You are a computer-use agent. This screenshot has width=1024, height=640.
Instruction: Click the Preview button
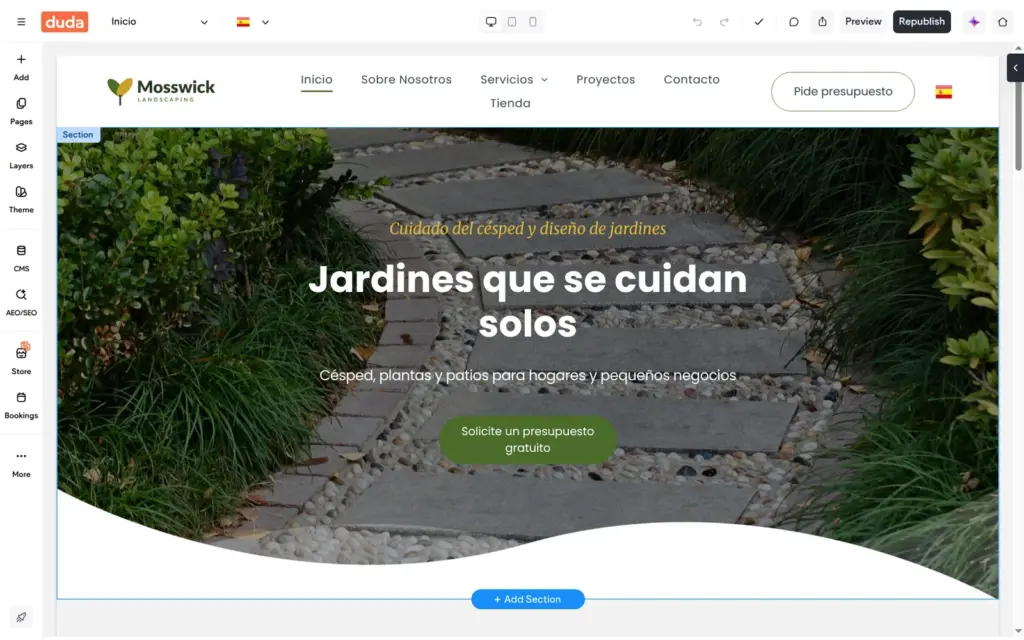pyautogui.click(x=863, y=22)
